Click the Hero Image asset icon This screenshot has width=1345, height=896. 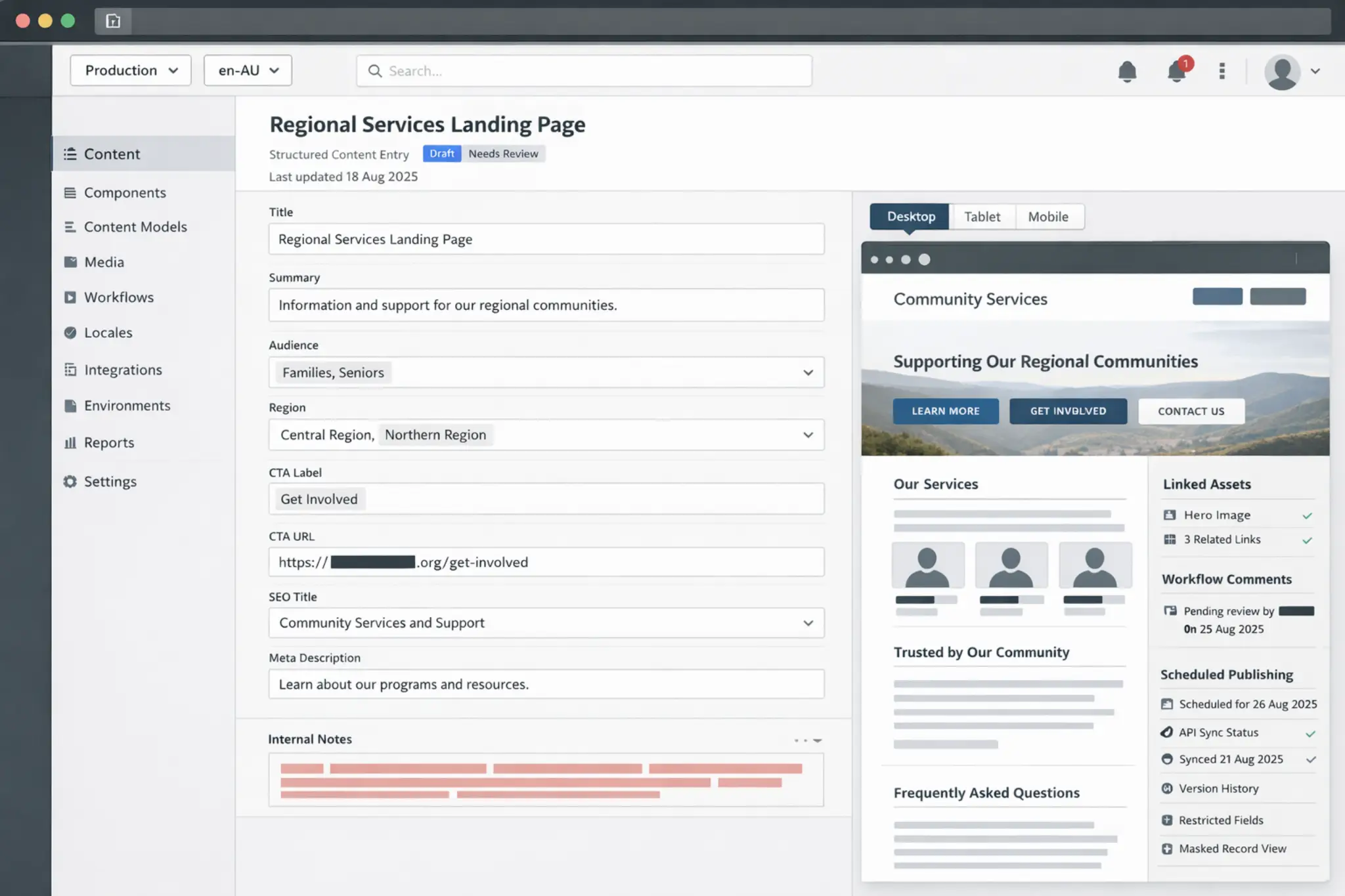(x=1170, y=515)
